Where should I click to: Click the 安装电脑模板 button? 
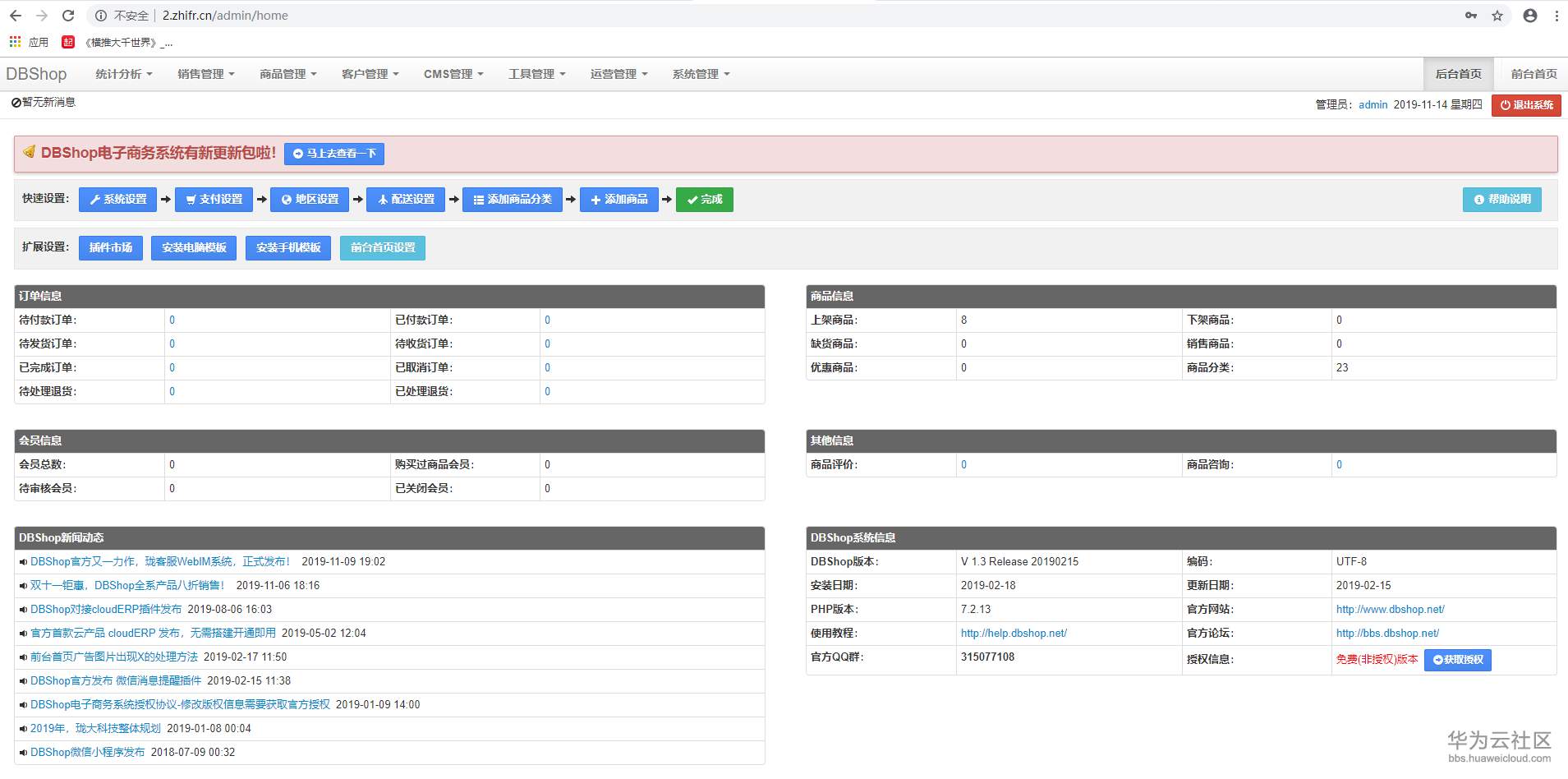194,248
